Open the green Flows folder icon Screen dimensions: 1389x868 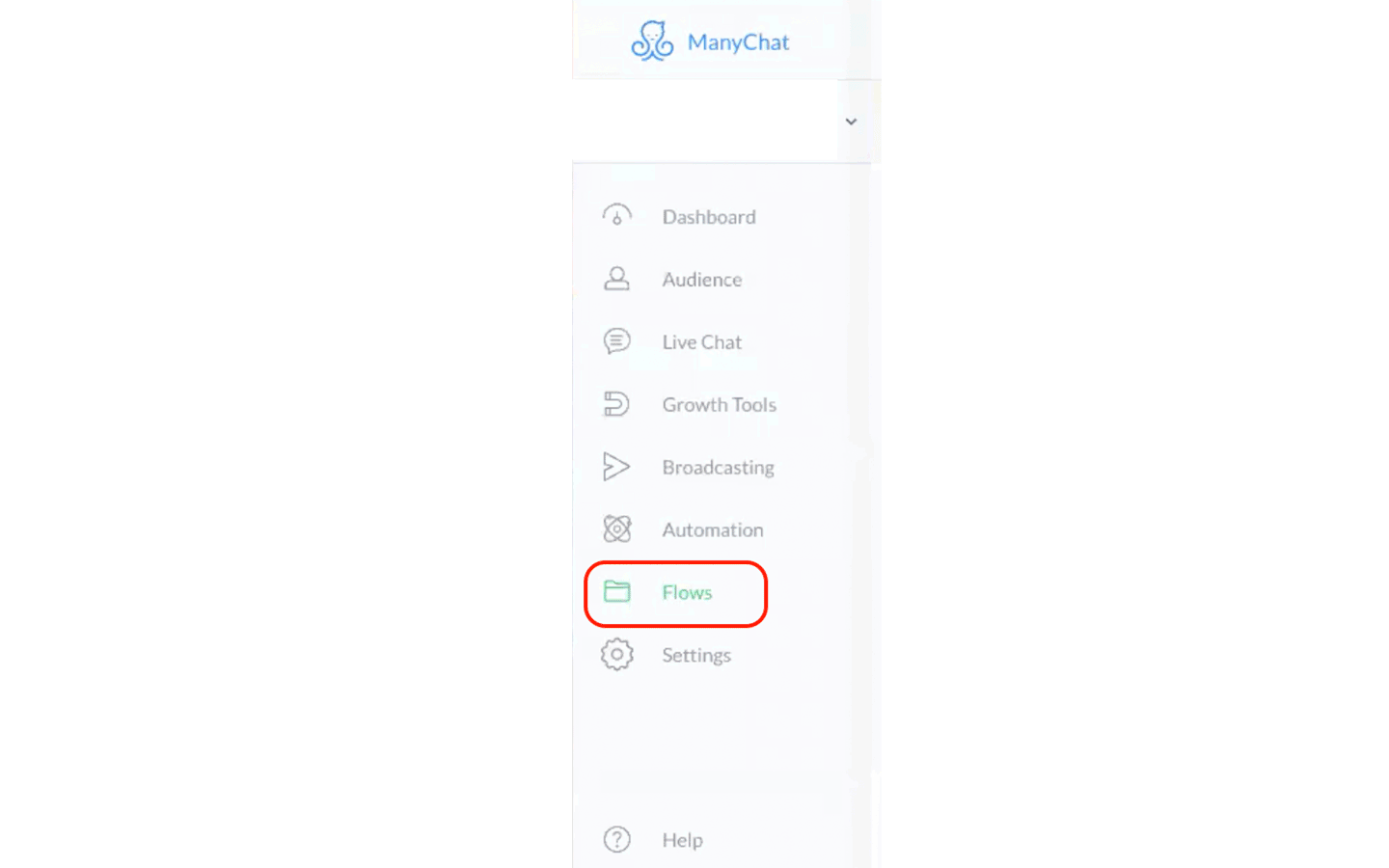click(616, 591)
